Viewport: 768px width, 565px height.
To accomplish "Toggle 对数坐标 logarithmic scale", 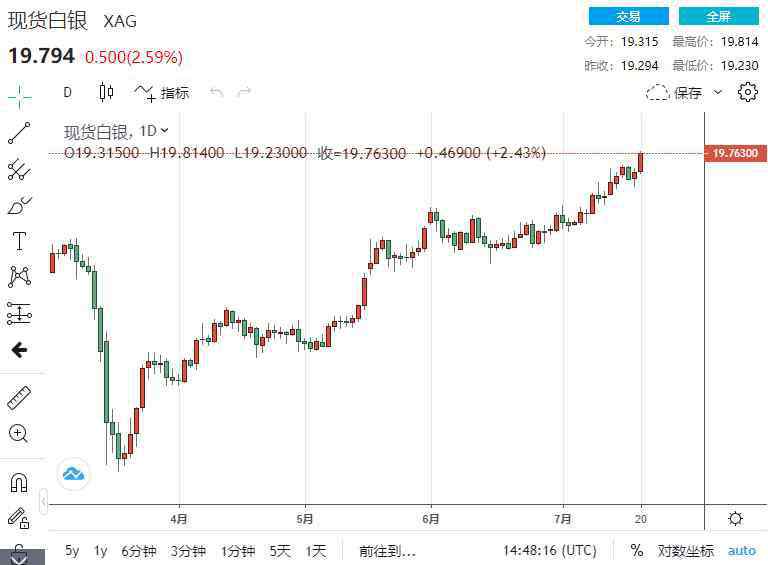I will pos(685,551).
